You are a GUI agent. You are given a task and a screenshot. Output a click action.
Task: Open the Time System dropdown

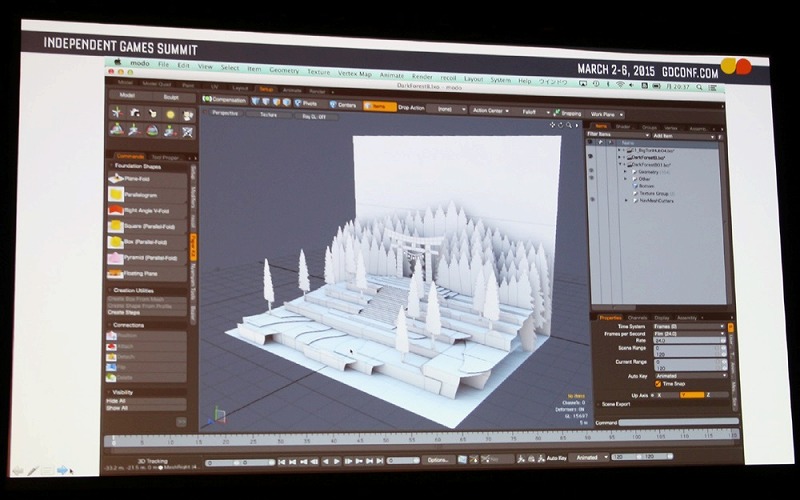689,326
